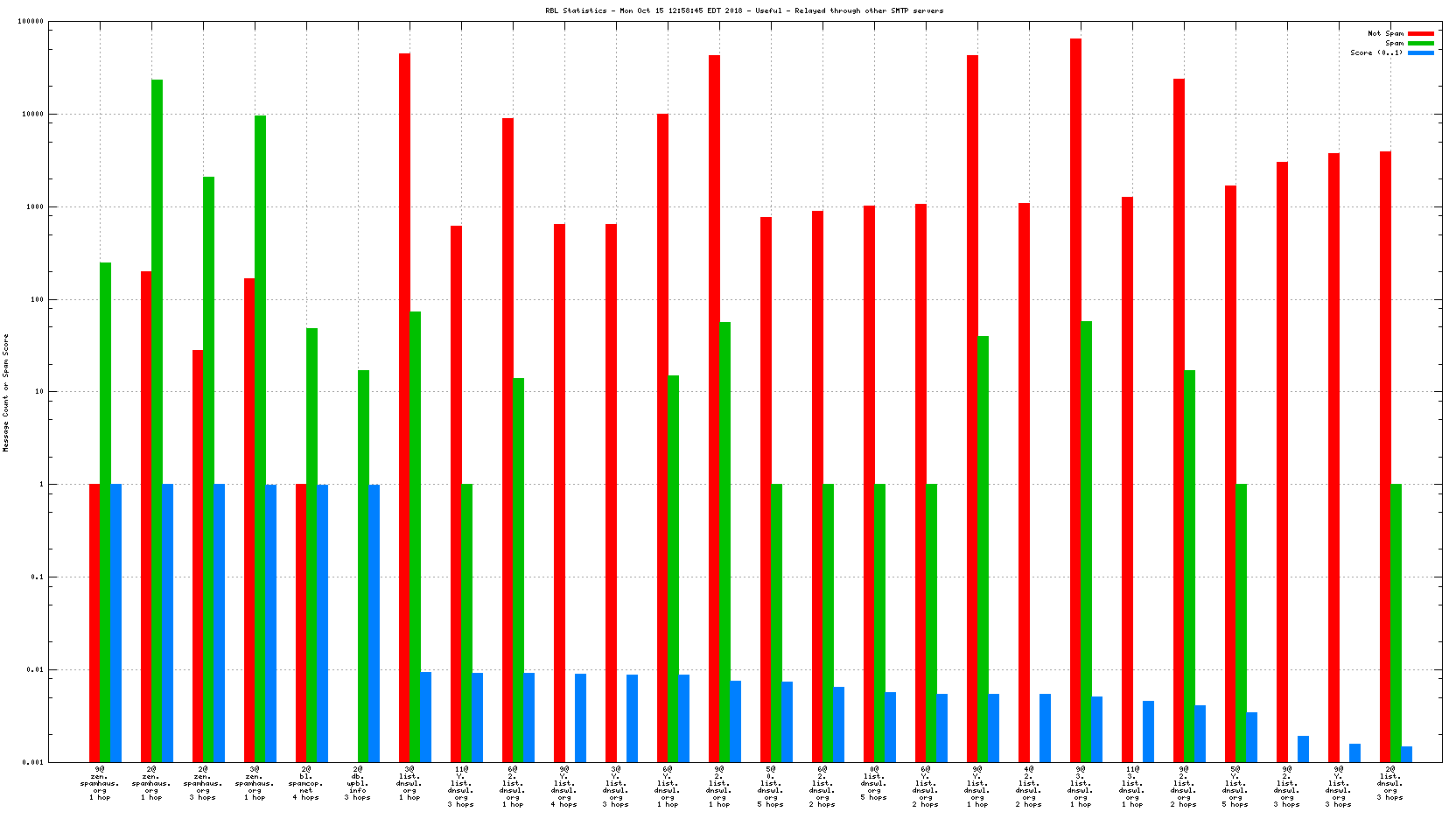1456x819 pixels.
Task: Click the tallest green Spam bar
Action: click(x=157, y=420)
